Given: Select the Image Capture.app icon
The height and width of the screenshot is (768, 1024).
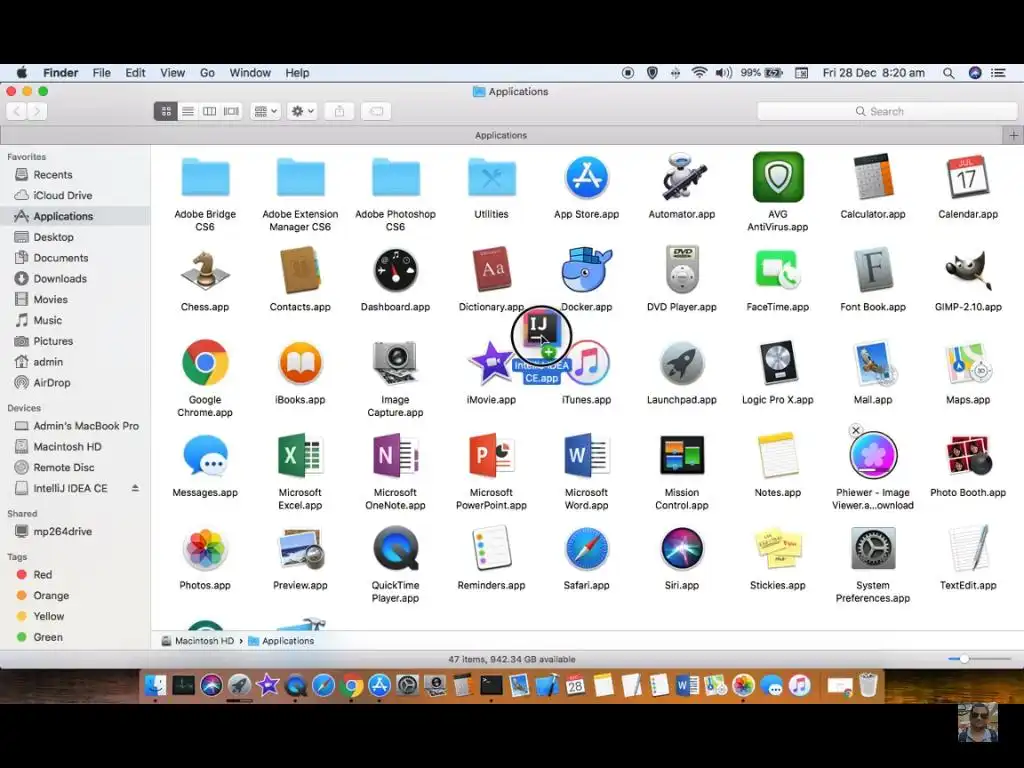Looking at the screenshot, I should (395, 362).
